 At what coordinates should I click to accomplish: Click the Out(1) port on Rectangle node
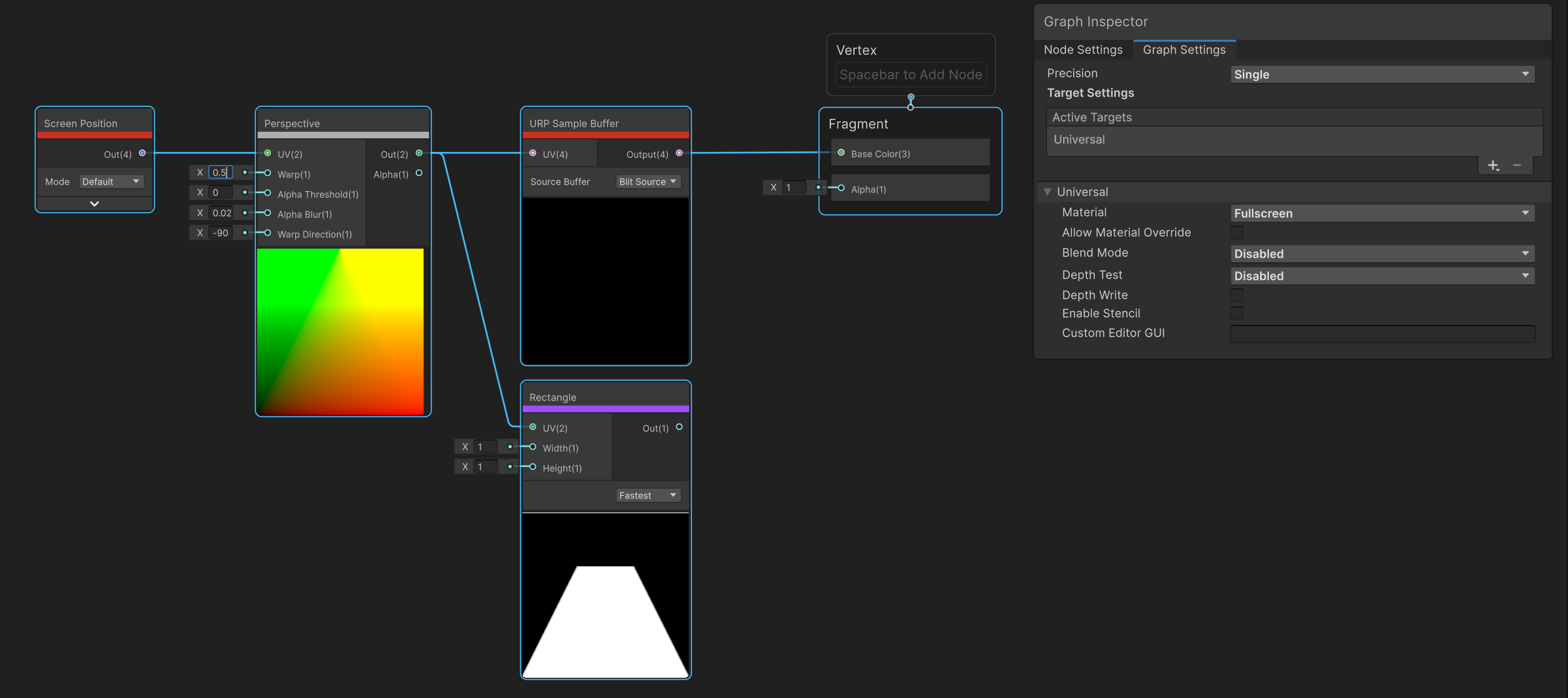tap(679, 427)
